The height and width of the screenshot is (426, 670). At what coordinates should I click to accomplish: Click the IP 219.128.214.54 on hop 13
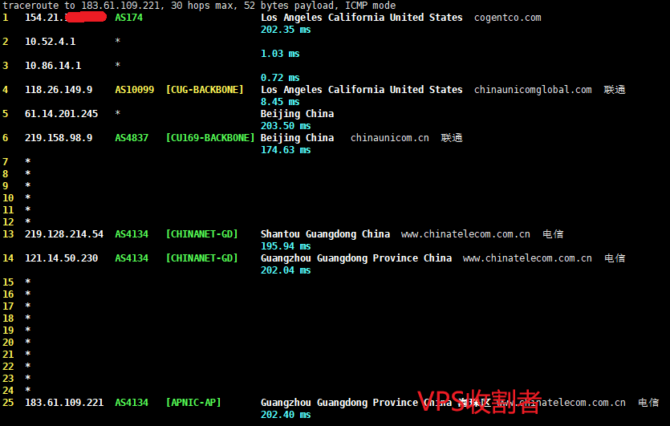point(64,234)
